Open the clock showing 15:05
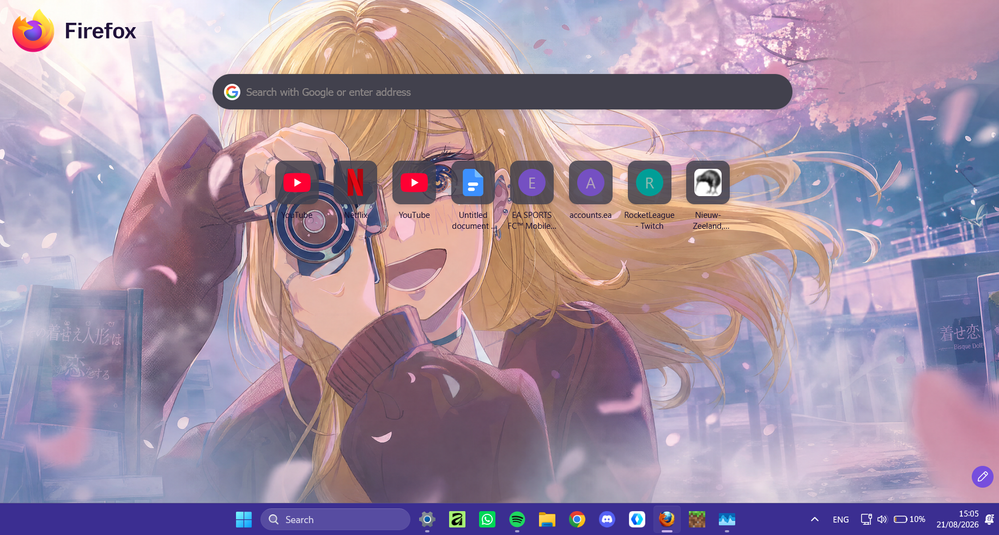The height and width of the screenshot is (535, 999). coord(959,519)
